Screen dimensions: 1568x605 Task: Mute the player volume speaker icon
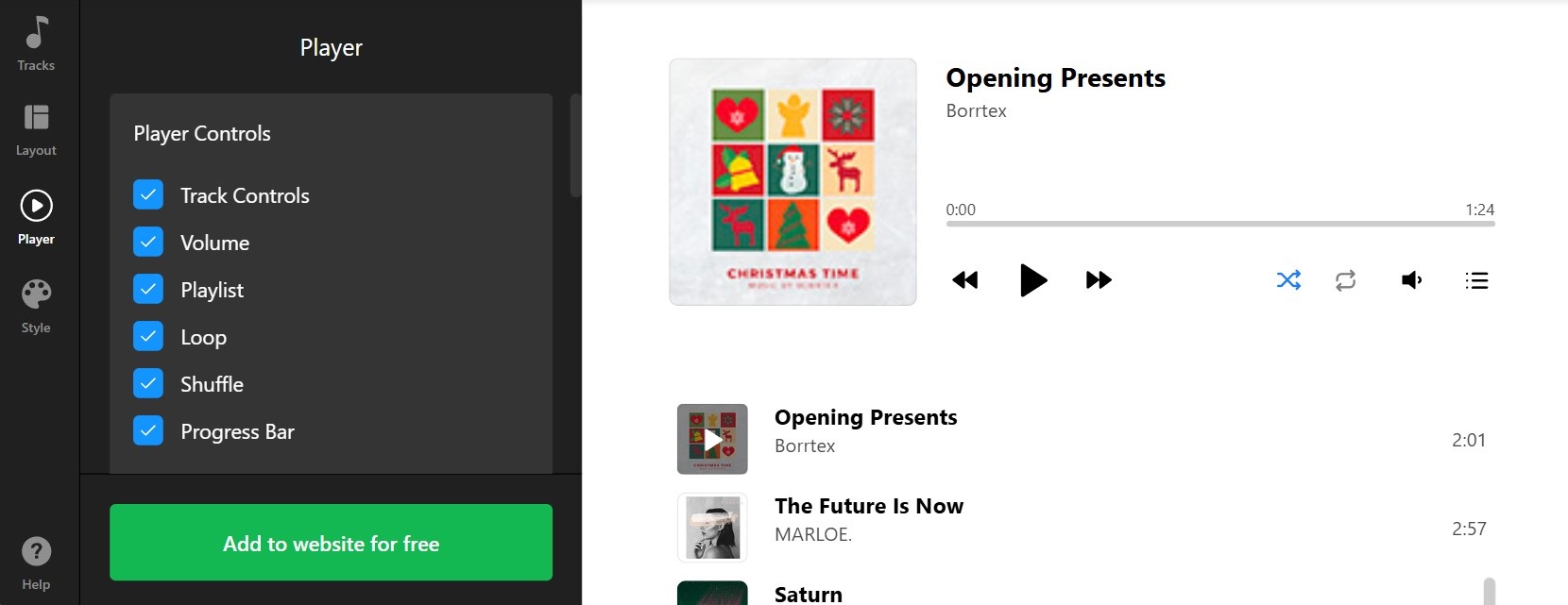pos(1411,280)
